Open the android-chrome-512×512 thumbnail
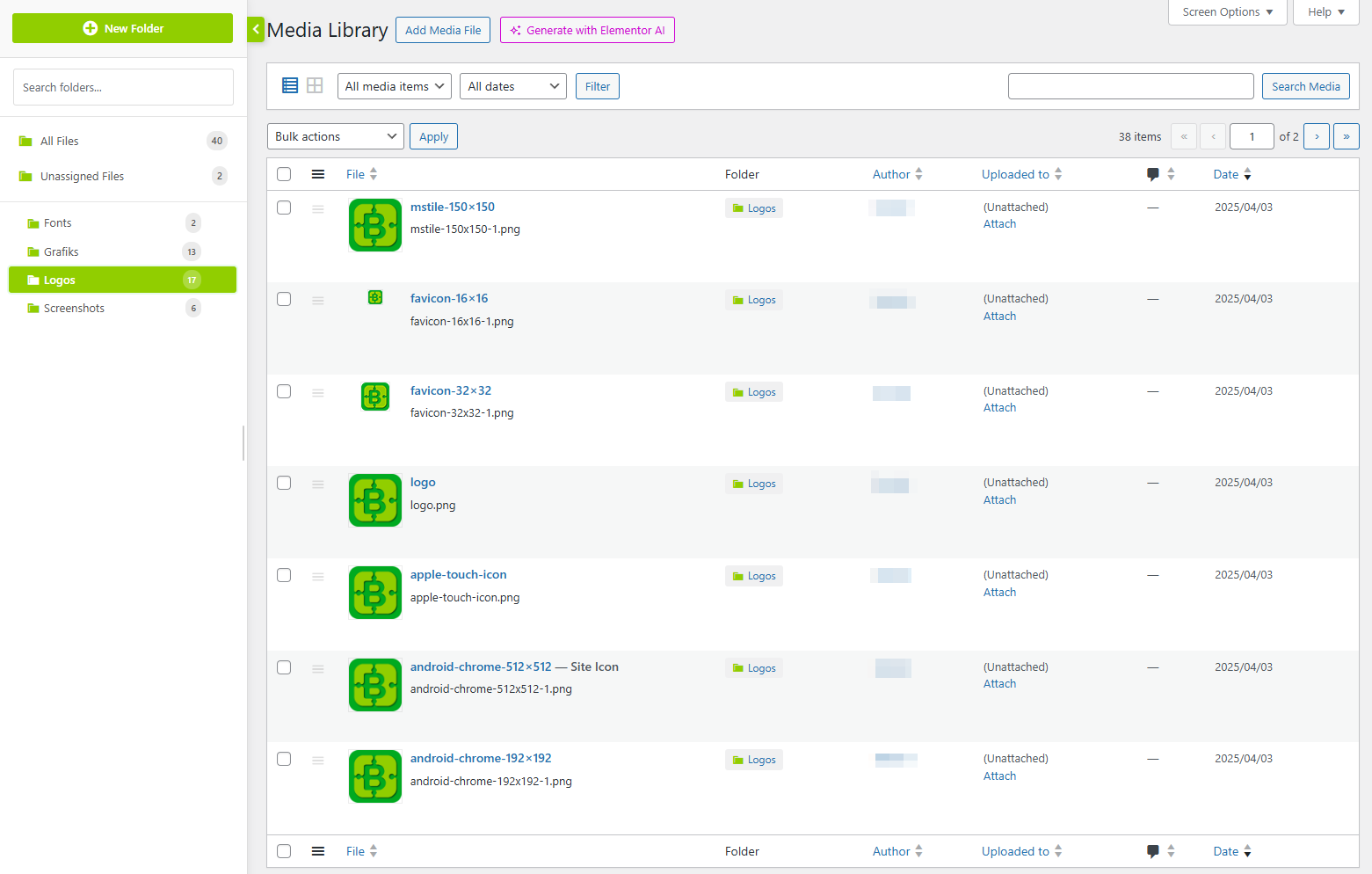The width and height of the screenshot is (1372, 874). click(375, 685)
